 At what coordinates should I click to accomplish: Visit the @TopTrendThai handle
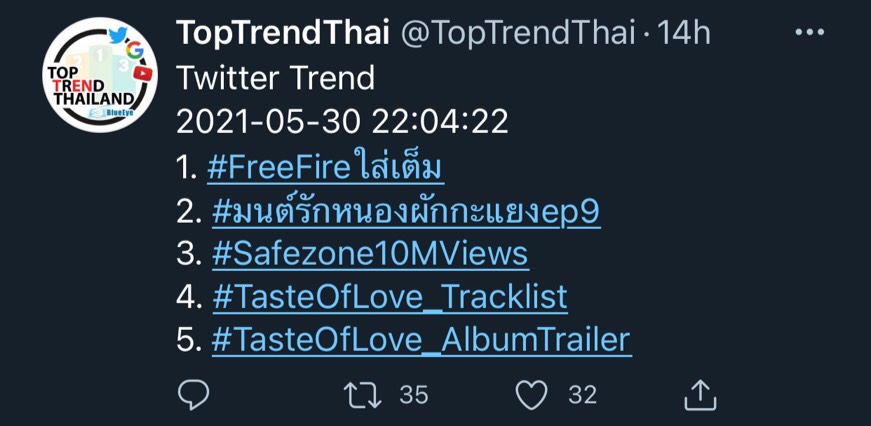pyautogui.click(x=518, y=33)
